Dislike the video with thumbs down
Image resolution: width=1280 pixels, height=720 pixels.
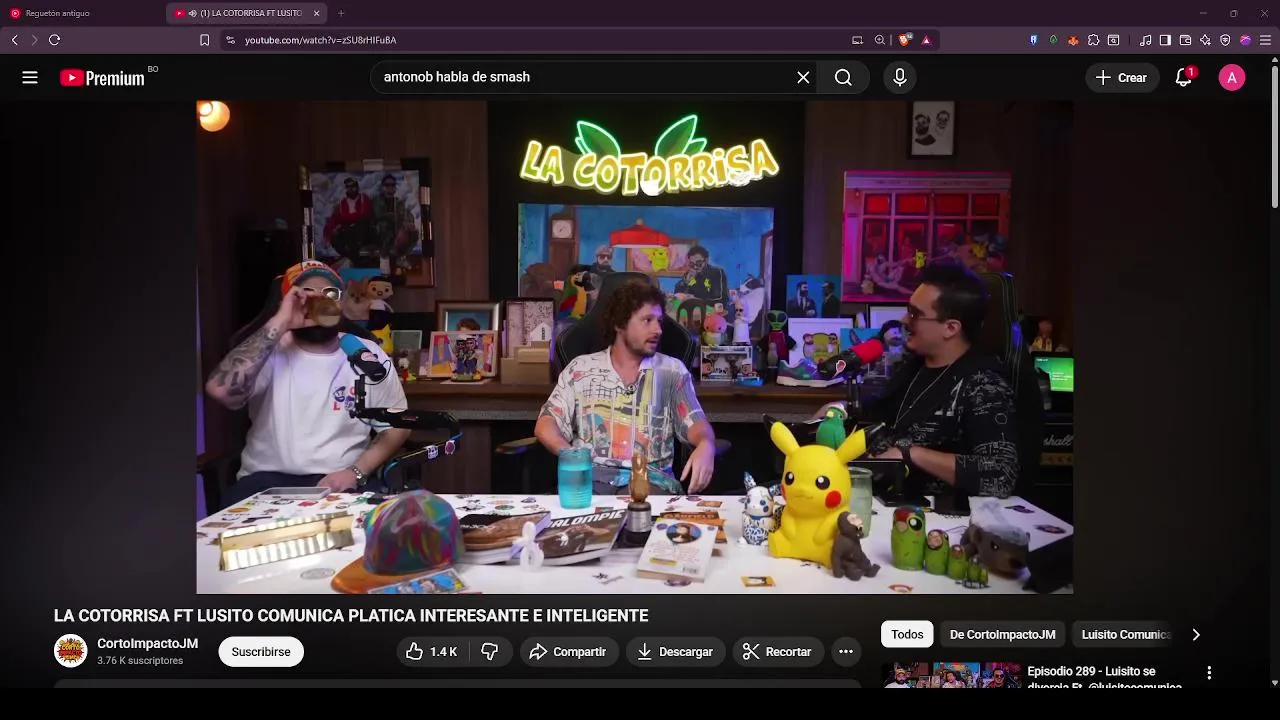click(x=490, y=652)
